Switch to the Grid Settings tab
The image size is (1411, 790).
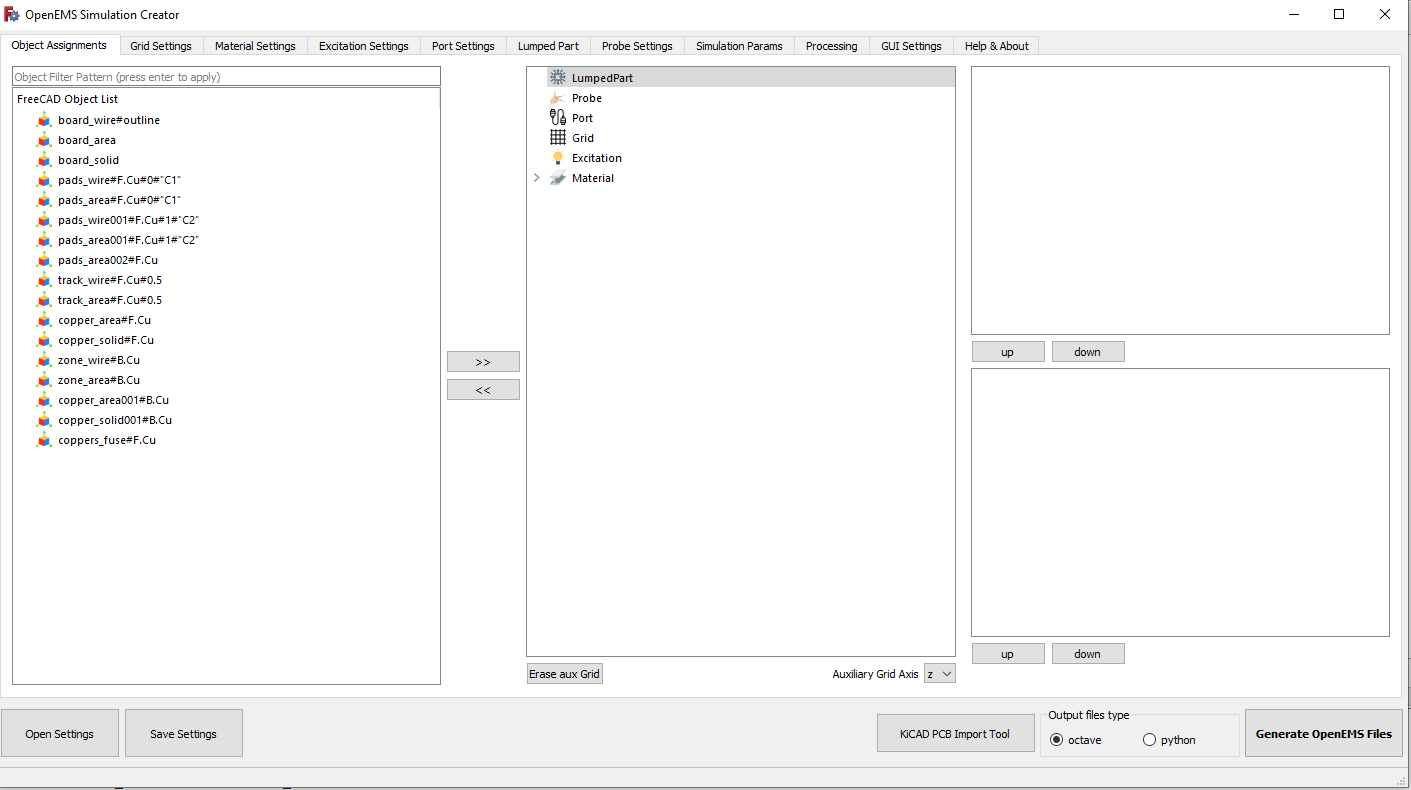pos(161,46)
